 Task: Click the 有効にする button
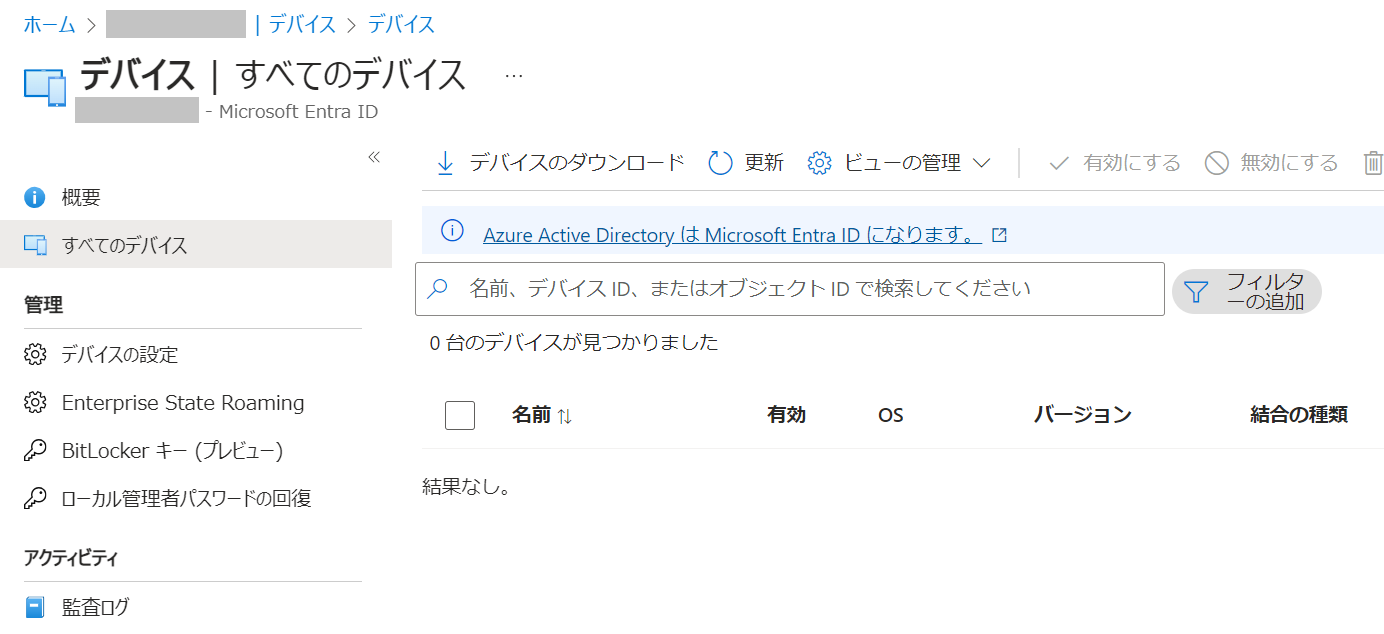click(1114, 163)
